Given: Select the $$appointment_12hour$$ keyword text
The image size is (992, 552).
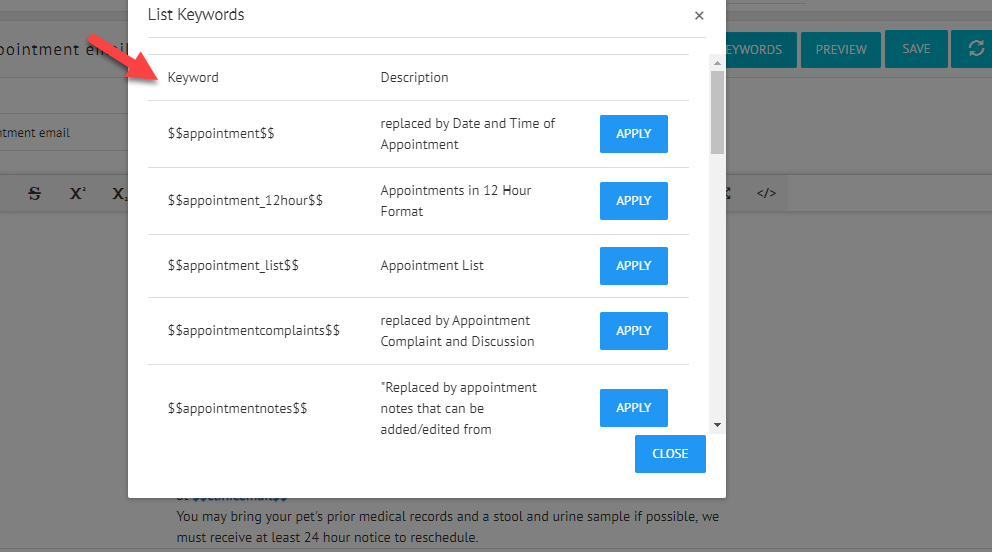Looking at the screenshot, I should [x=245, y=200].
